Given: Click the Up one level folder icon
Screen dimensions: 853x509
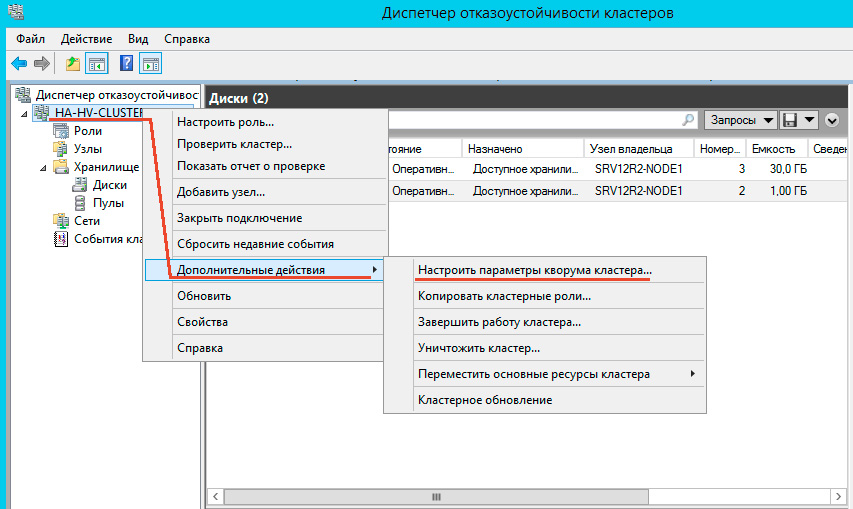Looking at the screenshot, I should (72, 64).
